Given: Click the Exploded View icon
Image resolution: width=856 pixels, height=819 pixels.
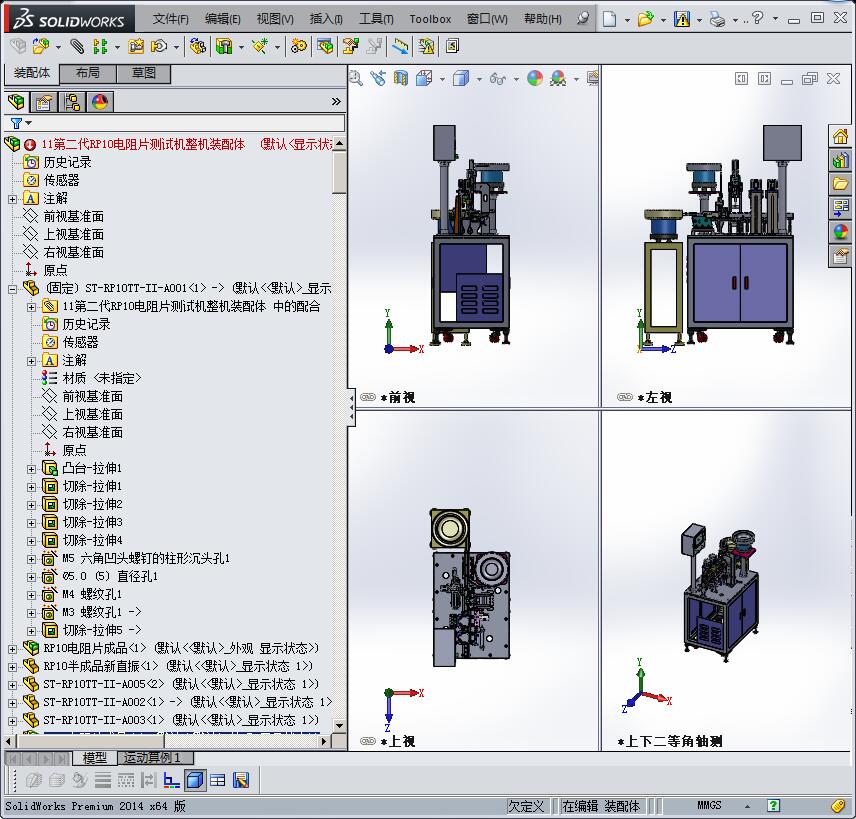Looking at the screenshot, I should (x=350, y=46).
